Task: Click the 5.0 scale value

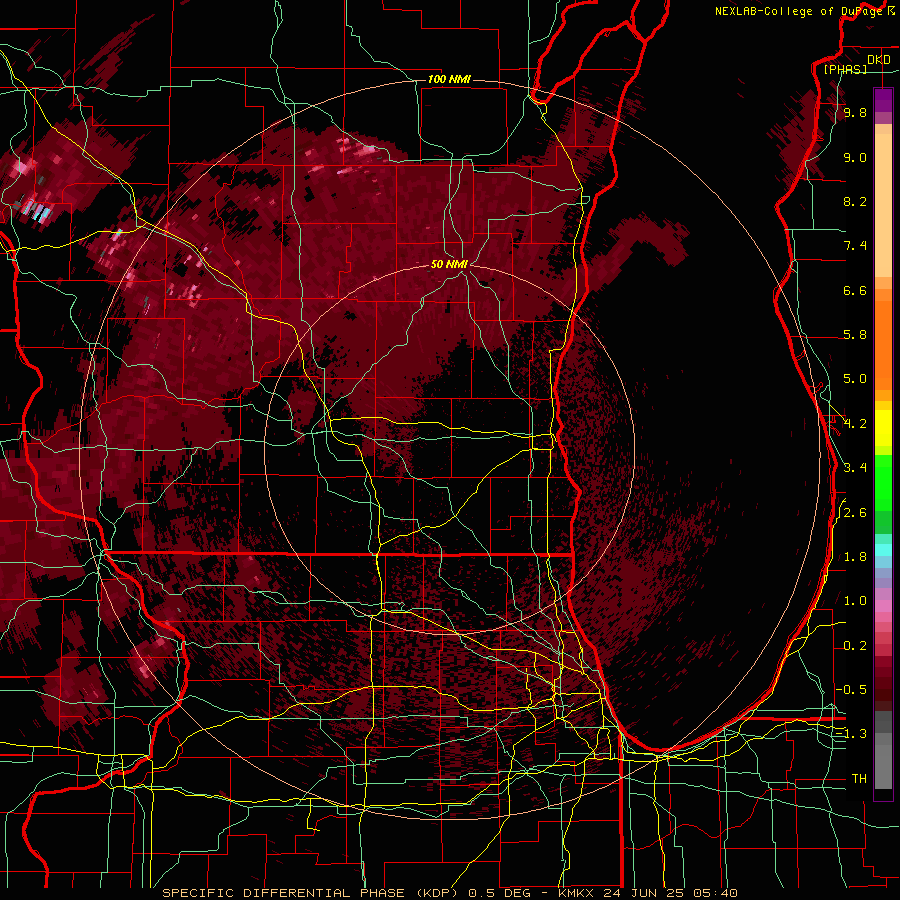Action: [855, 379]
